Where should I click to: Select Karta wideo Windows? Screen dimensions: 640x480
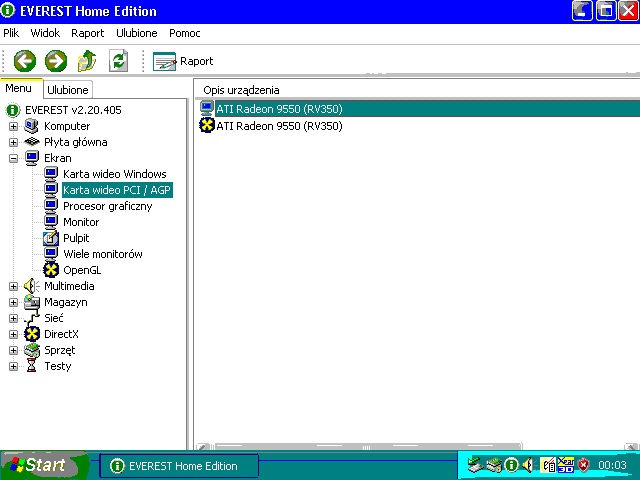point(115,174)
